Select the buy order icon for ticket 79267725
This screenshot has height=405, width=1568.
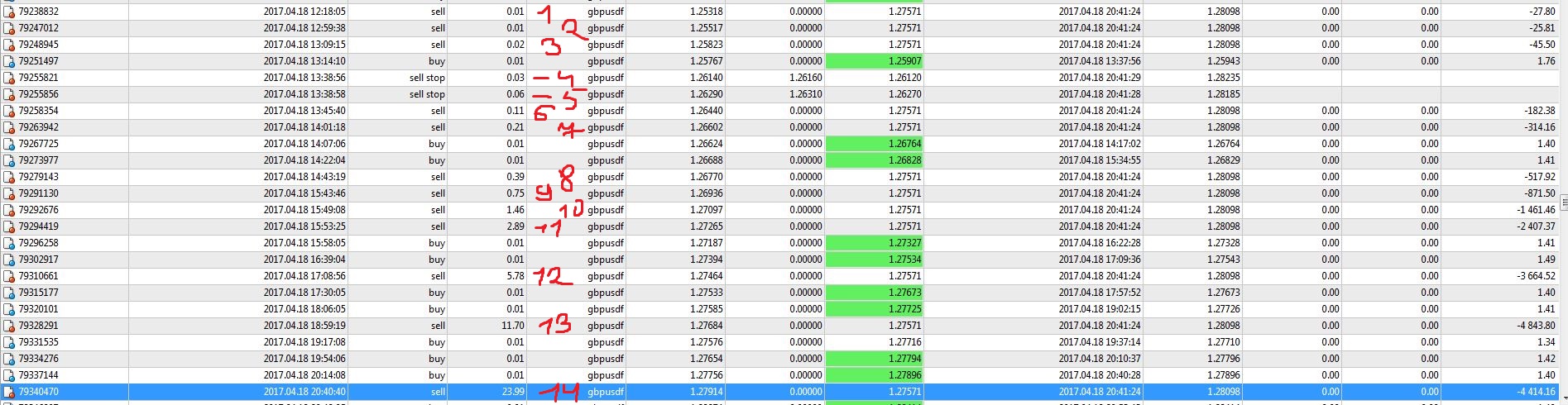point(9,144)
